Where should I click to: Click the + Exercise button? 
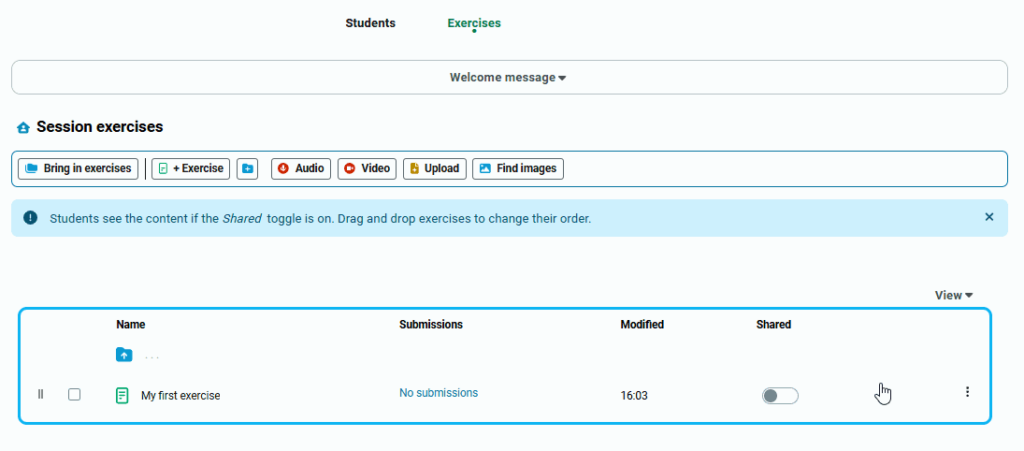190,169
